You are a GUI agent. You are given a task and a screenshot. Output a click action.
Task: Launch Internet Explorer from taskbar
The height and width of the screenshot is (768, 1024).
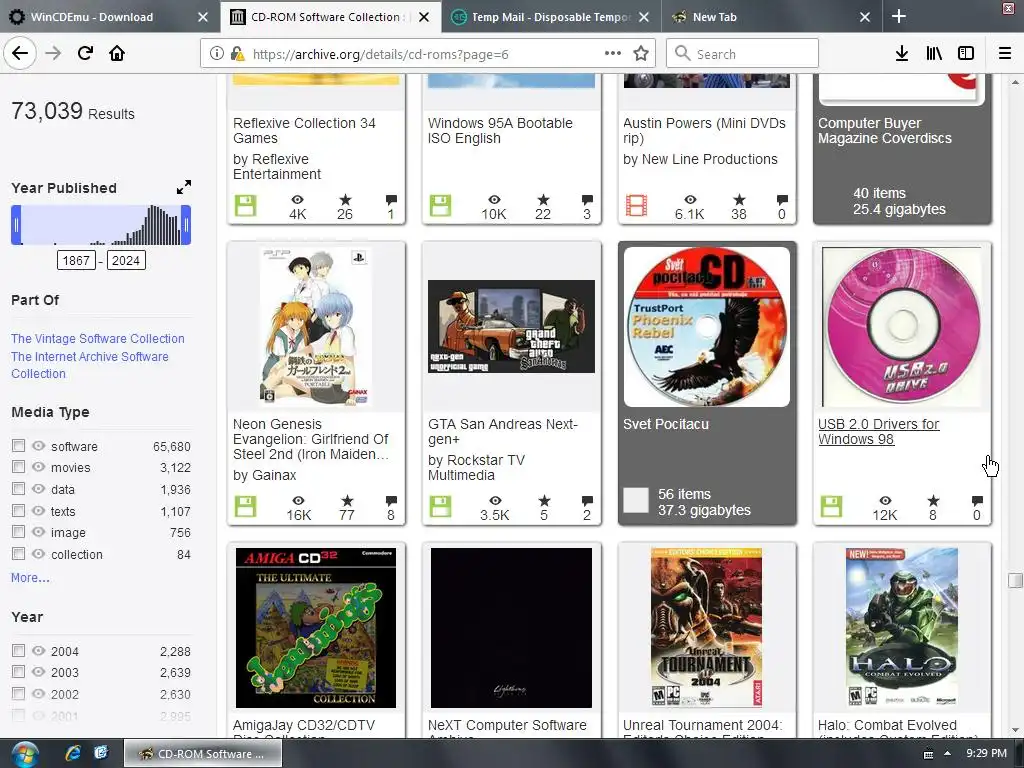tap(72, 753)
